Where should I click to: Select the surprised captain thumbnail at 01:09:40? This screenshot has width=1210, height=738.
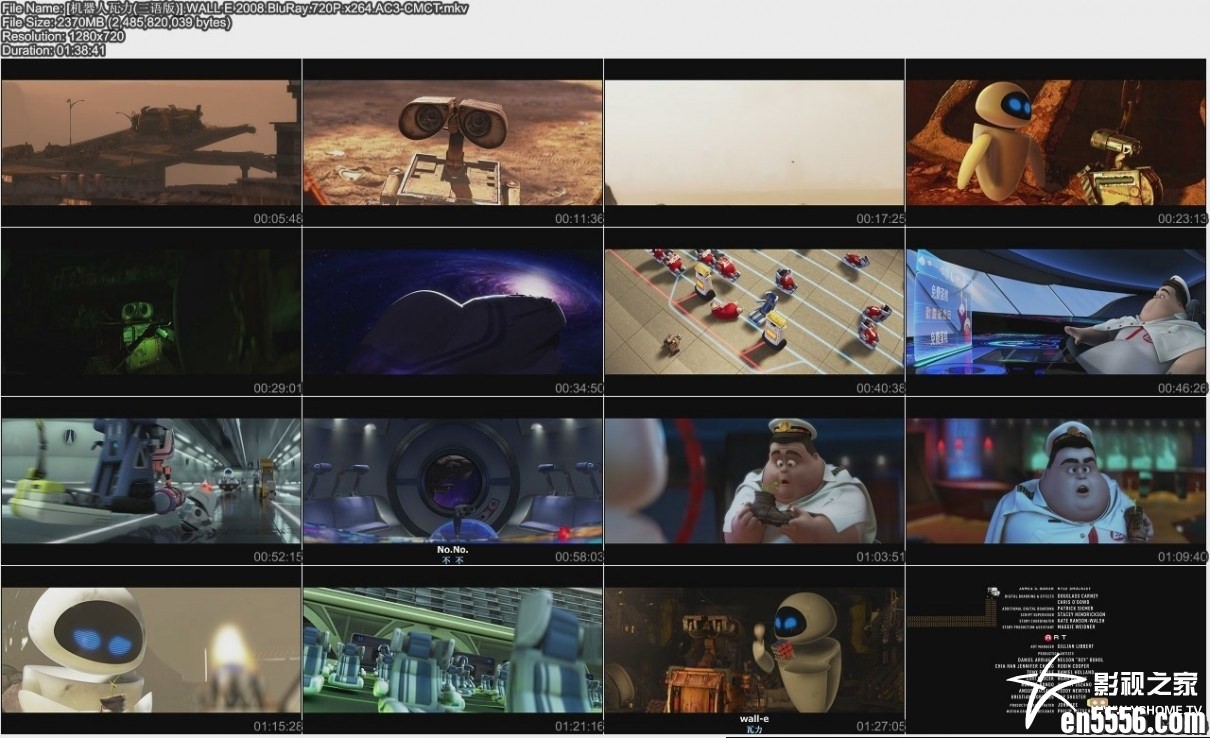point(1057,481)
